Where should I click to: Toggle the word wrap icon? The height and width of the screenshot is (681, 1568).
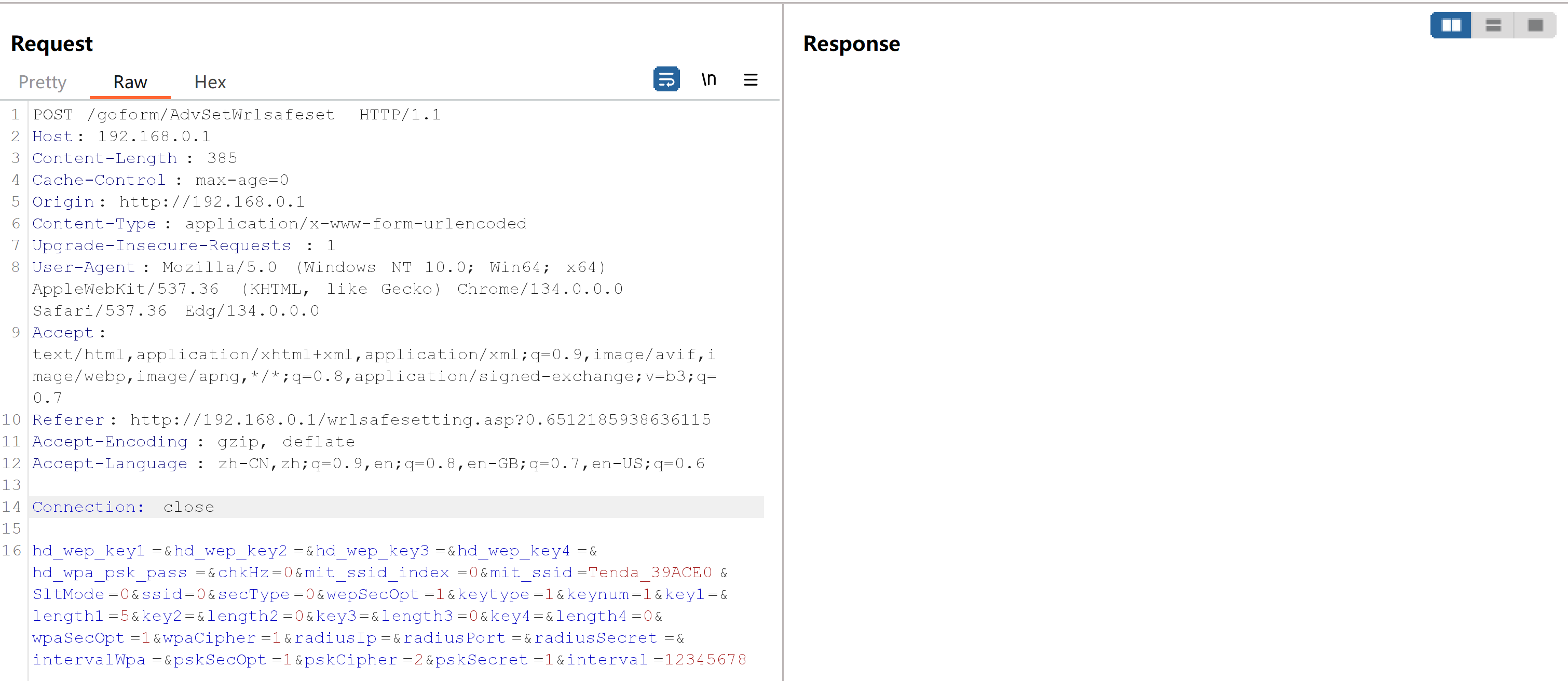(x=666, y=79)
